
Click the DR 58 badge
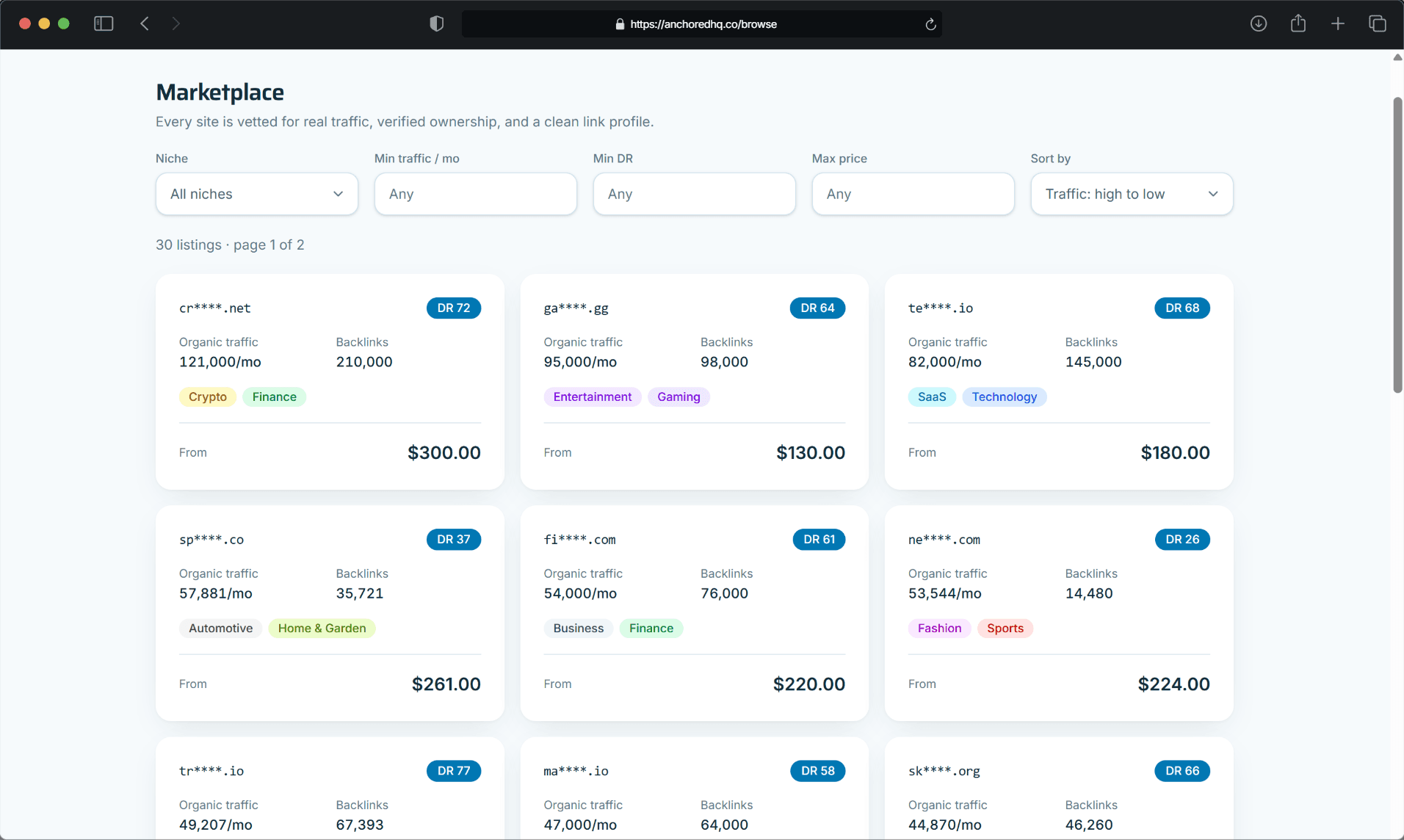pyautogui.click(x=818, y=771)
